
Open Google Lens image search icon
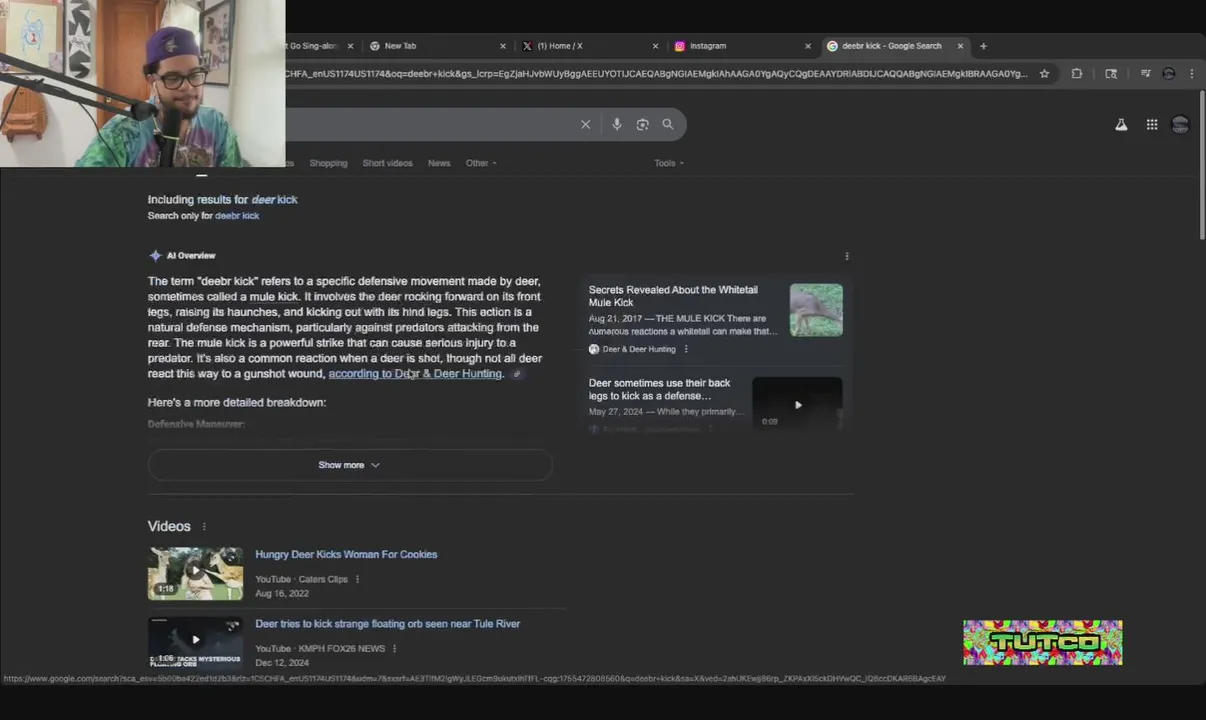click(642, 124)
